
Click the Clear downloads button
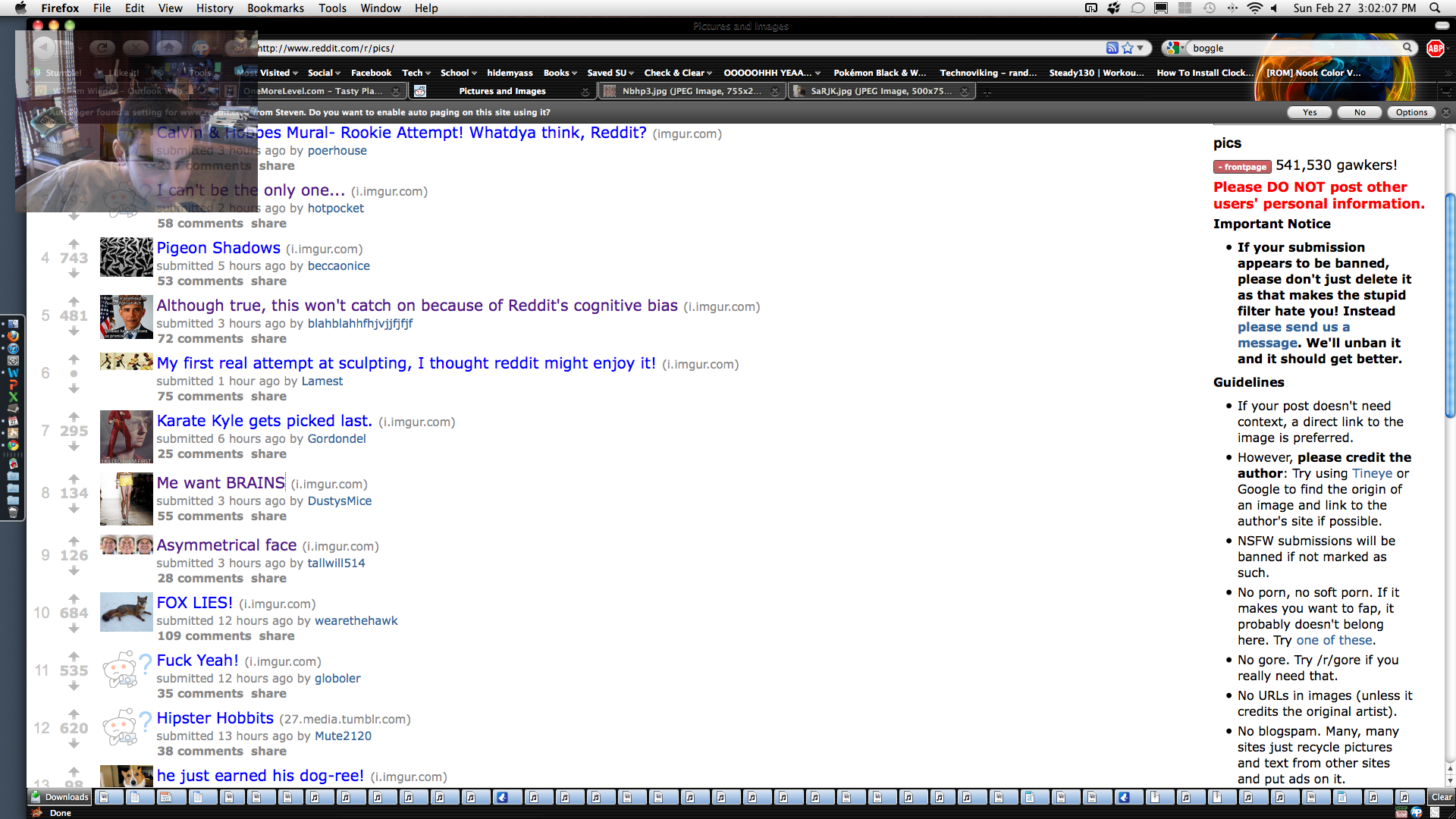tap(1441, 797)
